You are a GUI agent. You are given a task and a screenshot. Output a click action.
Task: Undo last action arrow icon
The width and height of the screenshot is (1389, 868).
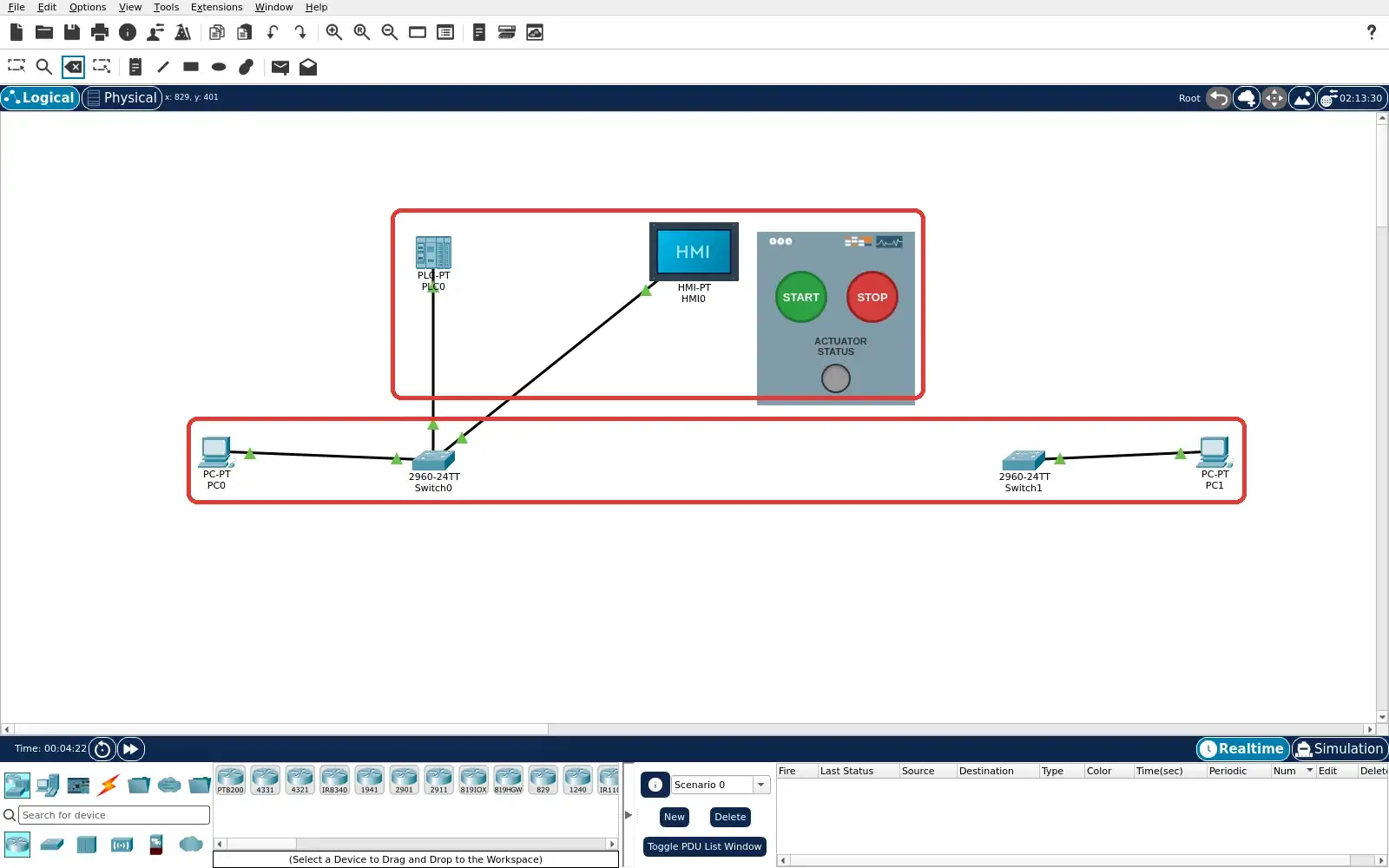(273, 32)
